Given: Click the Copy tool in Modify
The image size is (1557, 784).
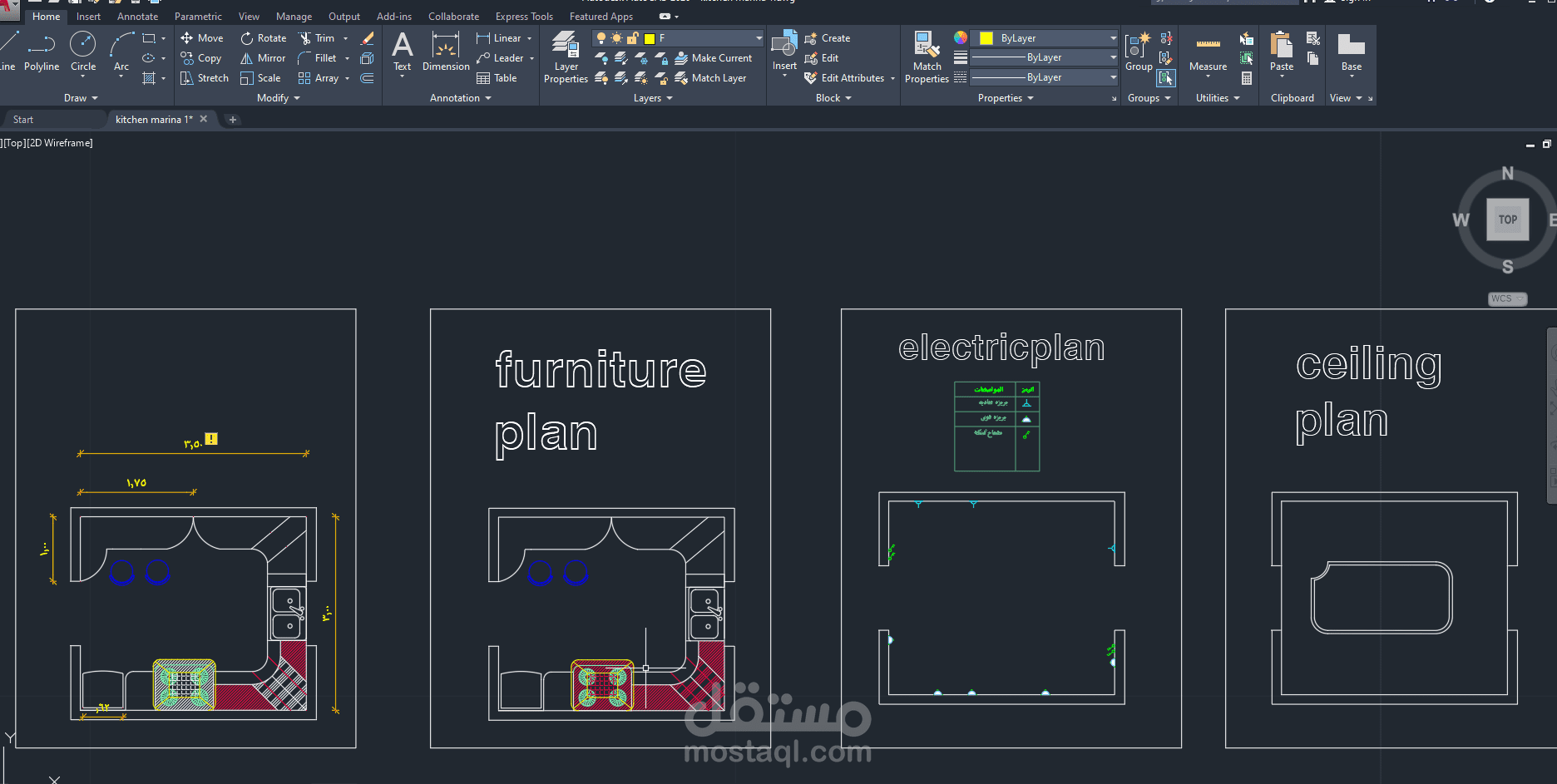Looking at the screenshot, I should tap(201, 58).
